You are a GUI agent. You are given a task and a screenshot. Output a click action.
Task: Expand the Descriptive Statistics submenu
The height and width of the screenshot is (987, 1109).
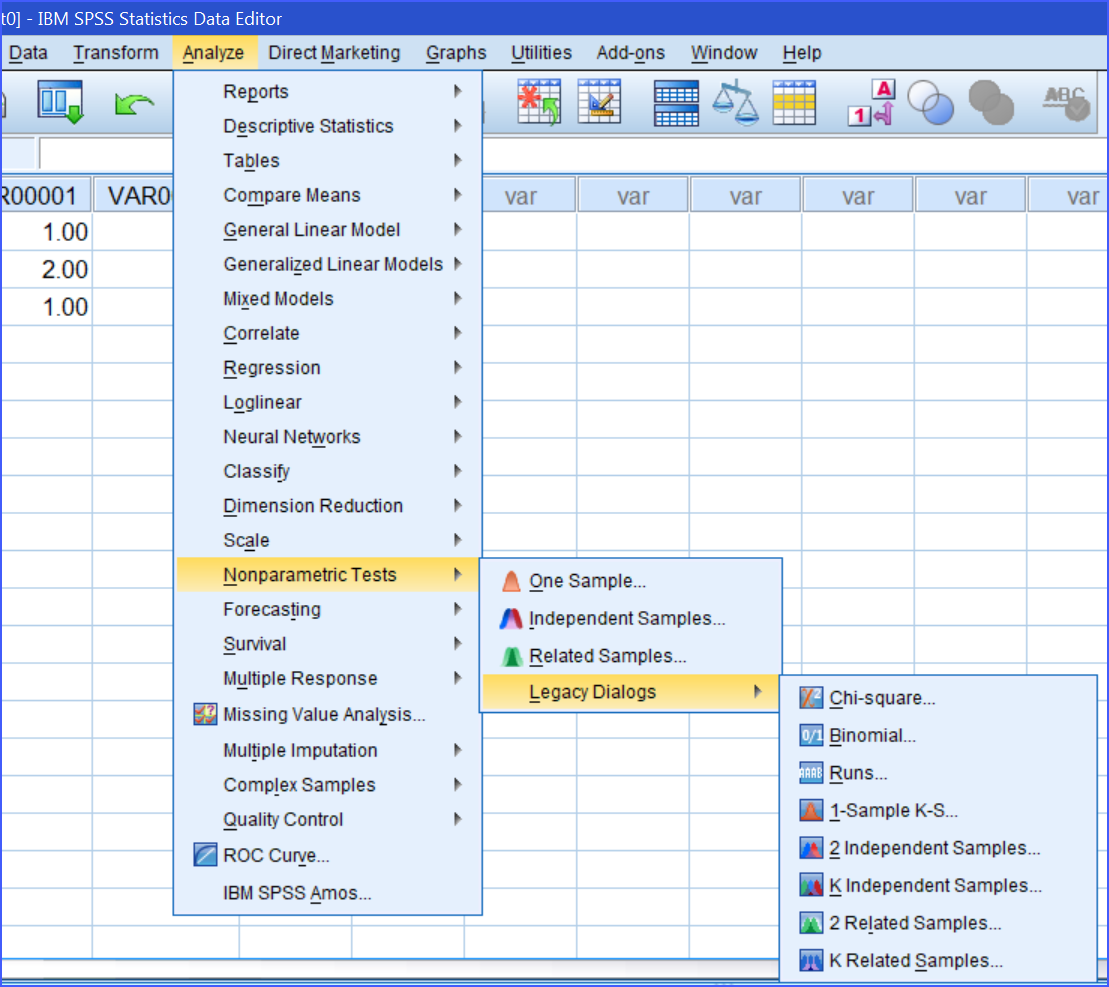308,126
